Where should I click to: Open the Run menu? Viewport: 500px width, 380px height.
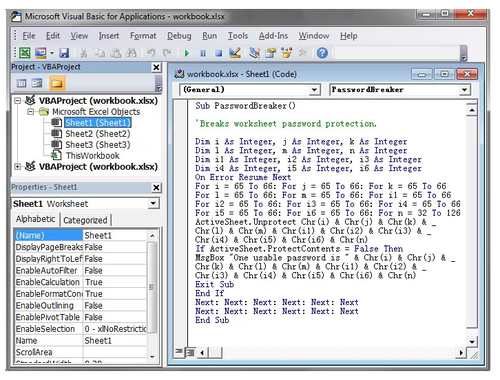click(x=209, y=36)
